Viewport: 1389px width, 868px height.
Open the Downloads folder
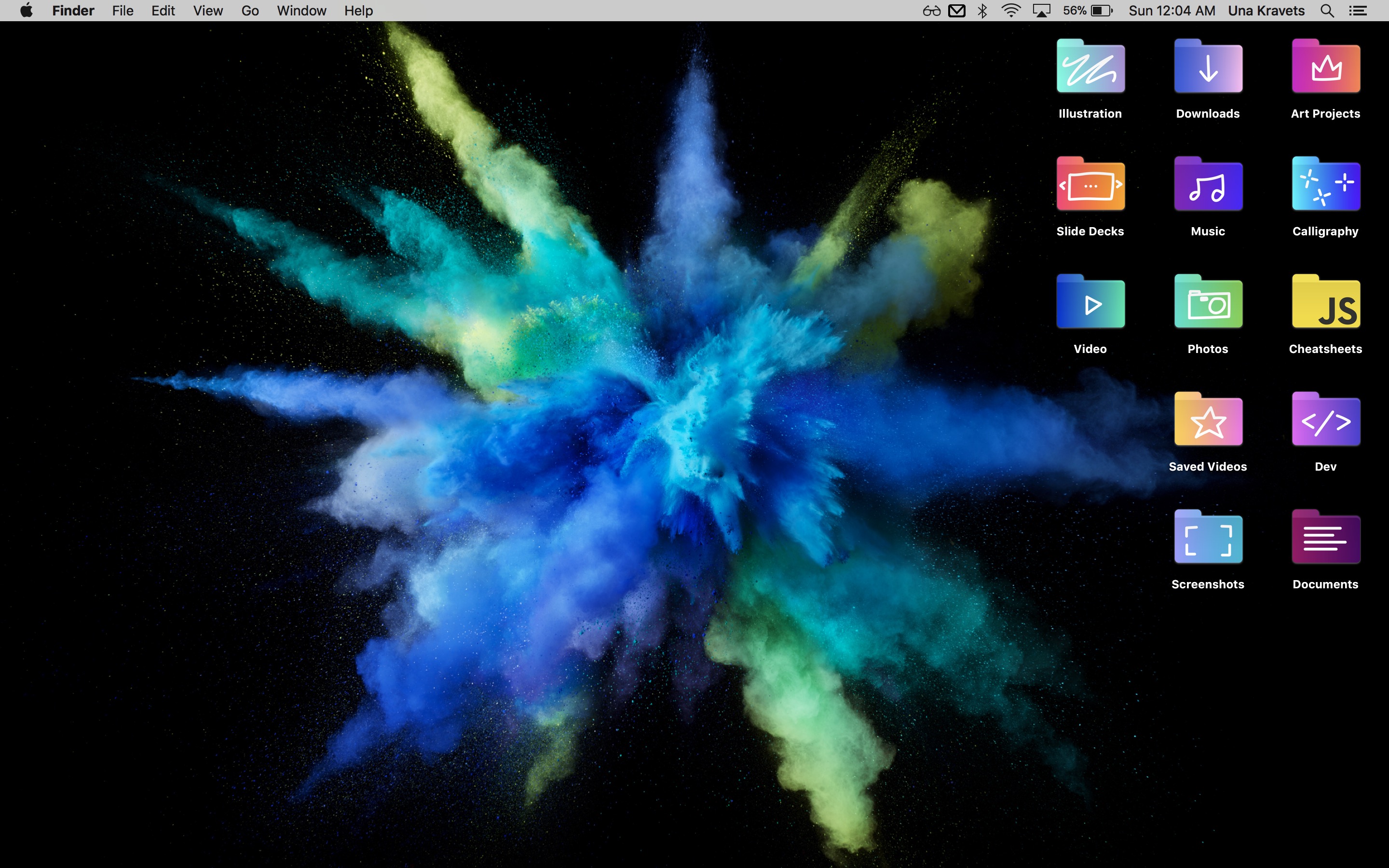[x=1207, y=66]
